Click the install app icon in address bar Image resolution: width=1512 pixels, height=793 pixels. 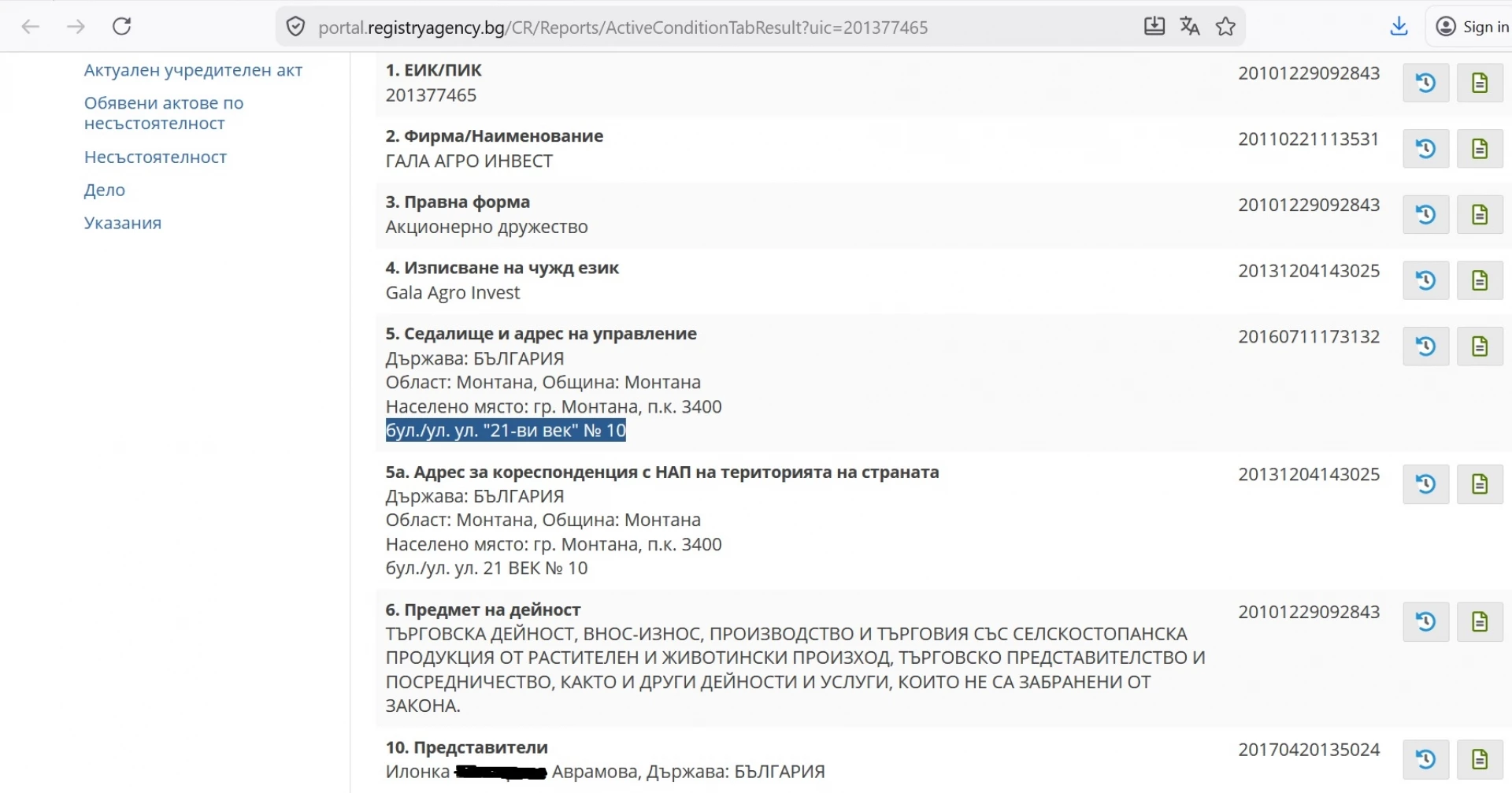[x=1154, y=27]
